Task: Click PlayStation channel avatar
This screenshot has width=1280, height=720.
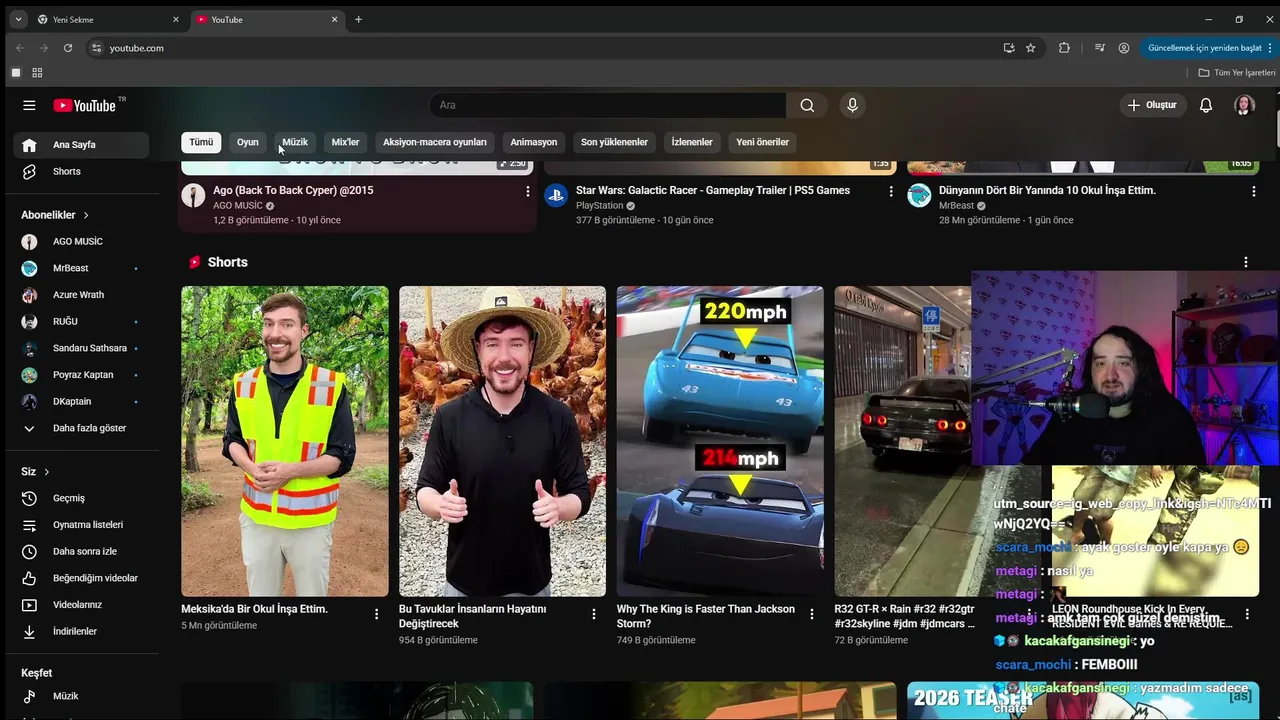Action: [556, 195]
